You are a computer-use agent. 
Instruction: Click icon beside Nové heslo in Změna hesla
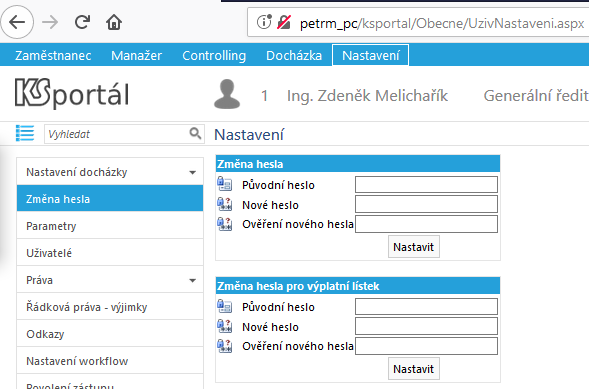[x=225, y=204]
